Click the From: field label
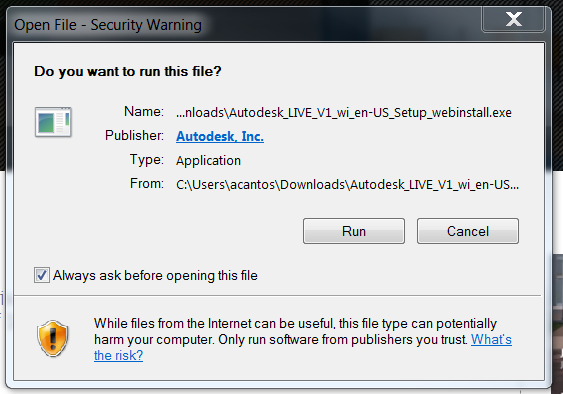 pyautogui.click(x=146, y=184)
